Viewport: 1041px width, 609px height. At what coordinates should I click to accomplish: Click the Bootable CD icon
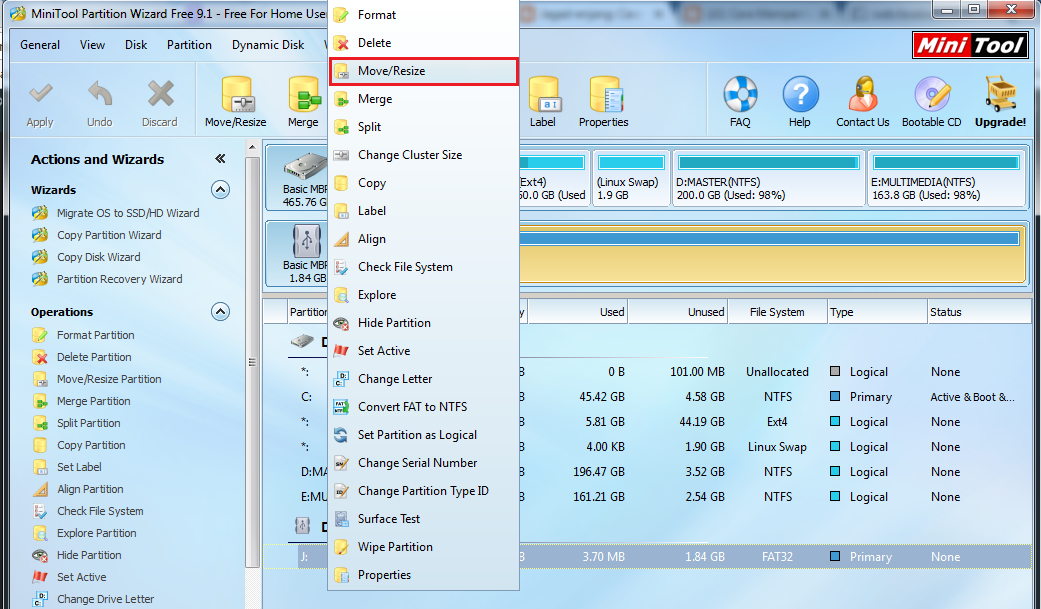pyautogui.click(x=932, y=94)
